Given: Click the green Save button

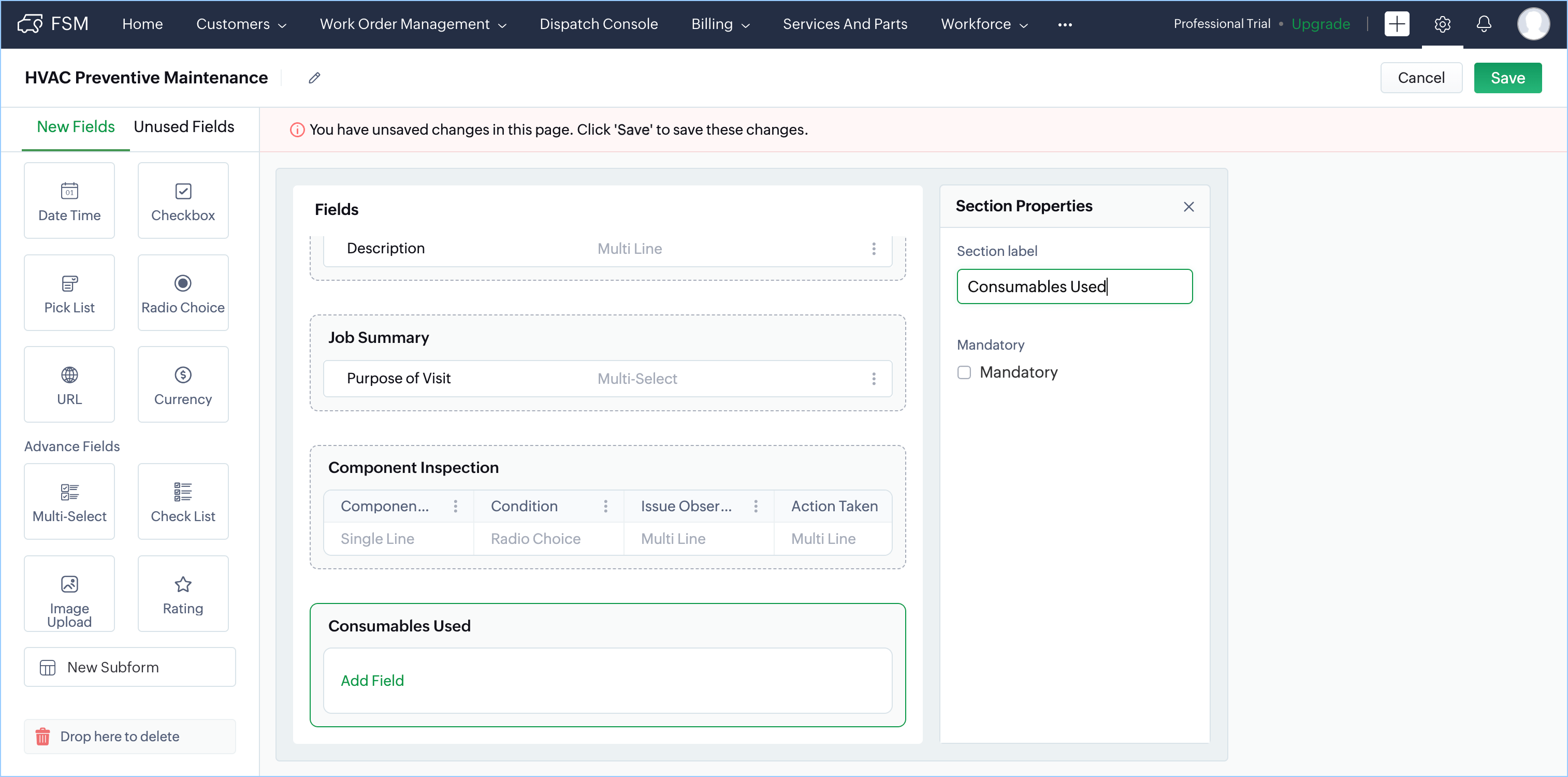Looking at the screenshot, I should pyautogui.click(x=1507, y=78).
